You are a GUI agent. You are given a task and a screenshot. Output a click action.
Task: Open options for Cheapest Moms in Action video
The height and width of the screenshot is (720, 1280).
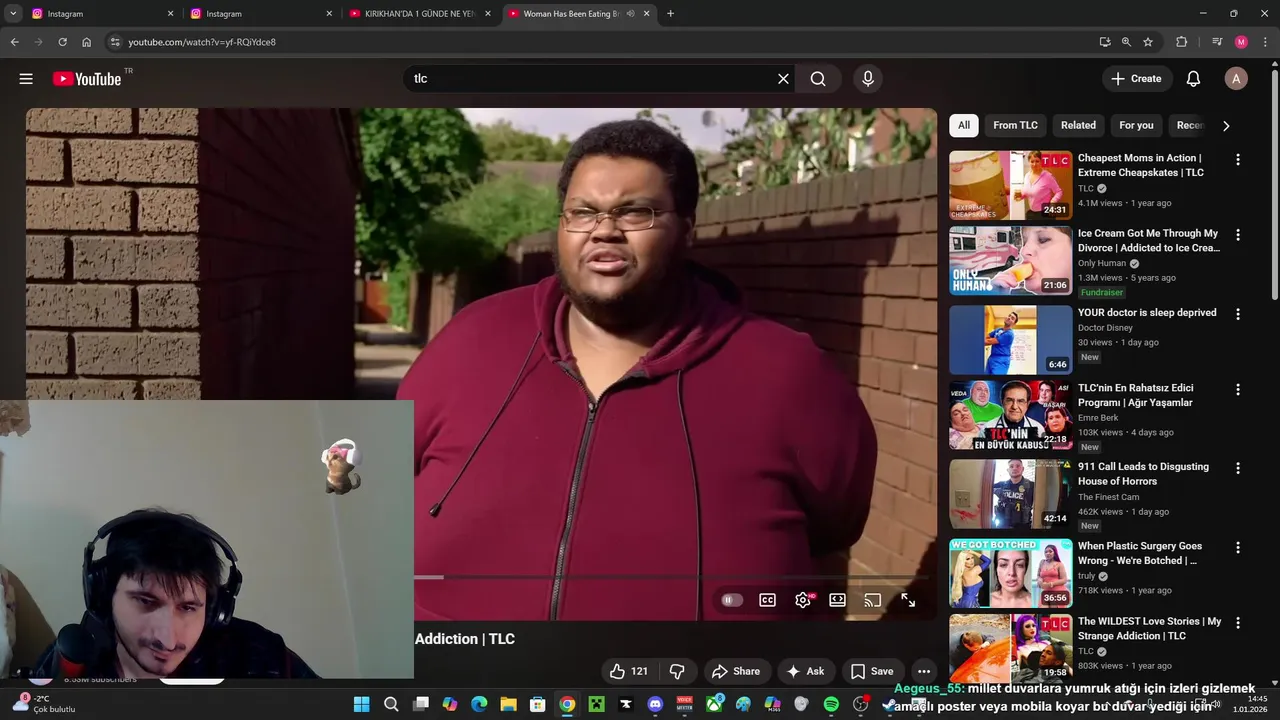[1238, 160]
